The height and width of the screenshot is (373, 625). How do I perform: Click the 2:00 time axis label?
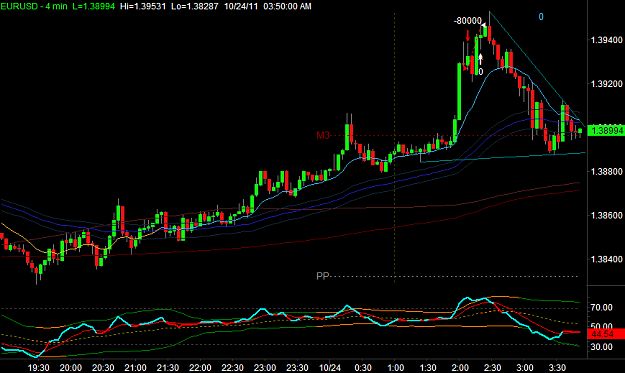tap(460, 367)
